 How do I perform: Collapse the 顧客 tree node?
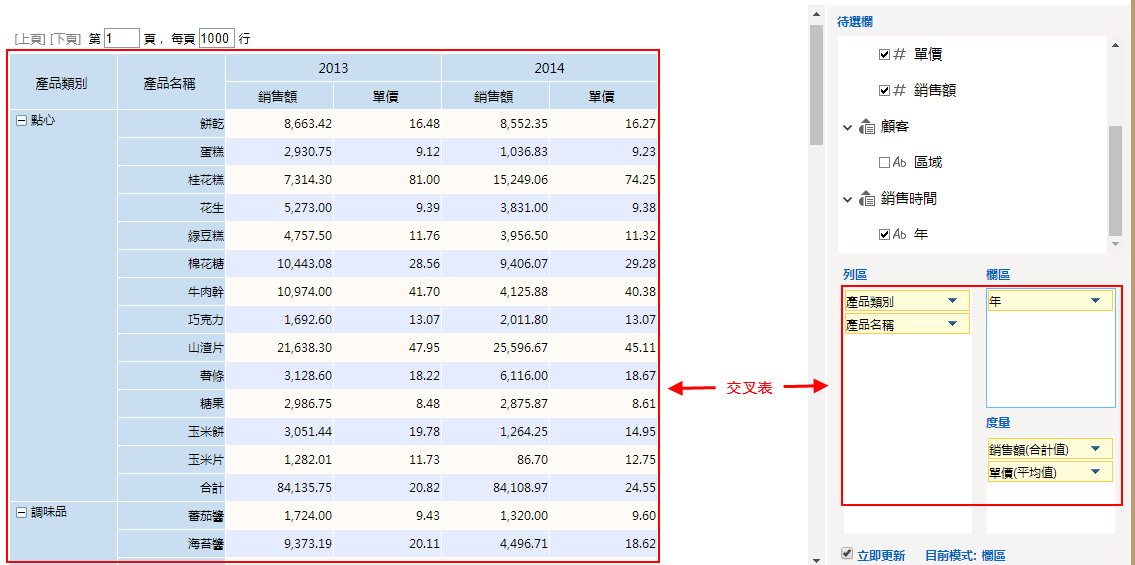click(x=848, y=127)
